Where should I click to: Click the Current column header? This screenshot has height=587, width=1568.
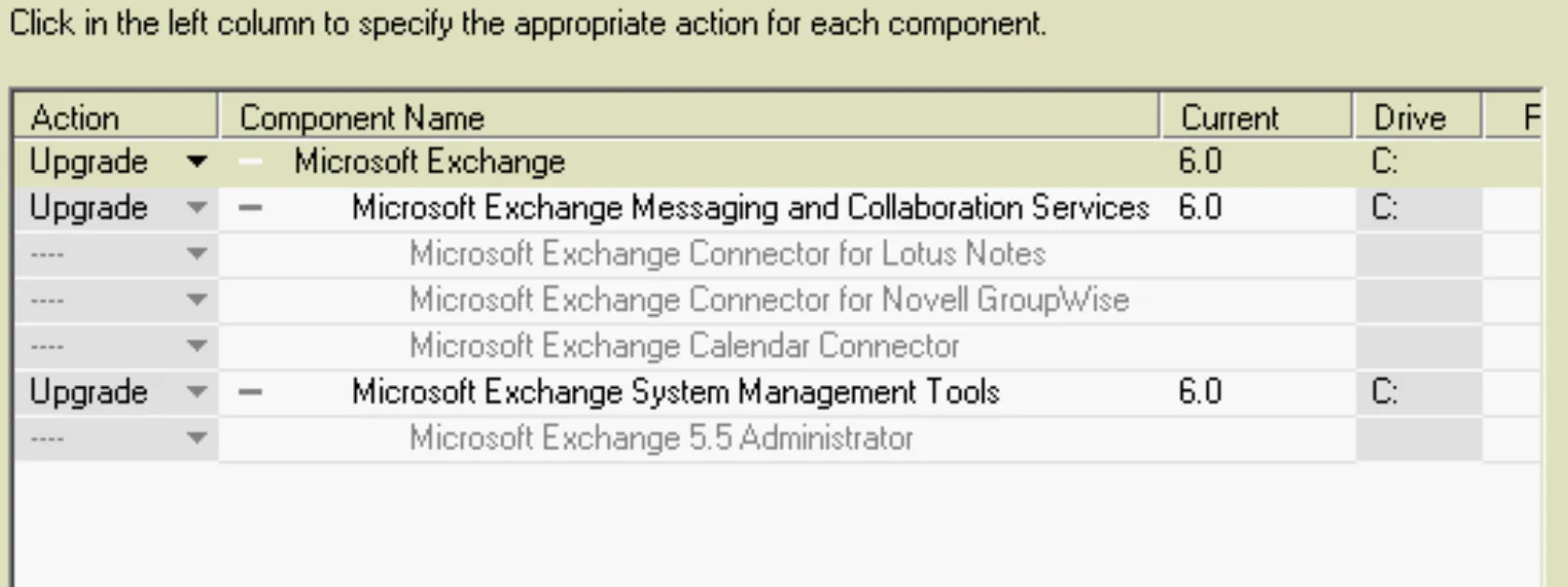(x=1229, y=117)
